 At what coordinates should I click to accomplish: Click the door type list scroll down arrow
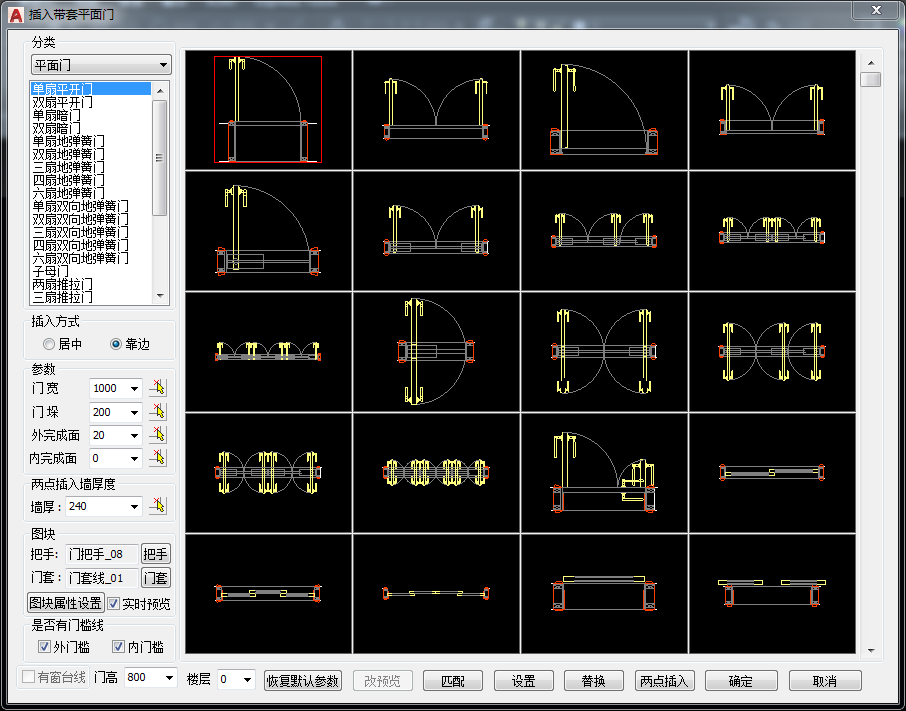160,296
